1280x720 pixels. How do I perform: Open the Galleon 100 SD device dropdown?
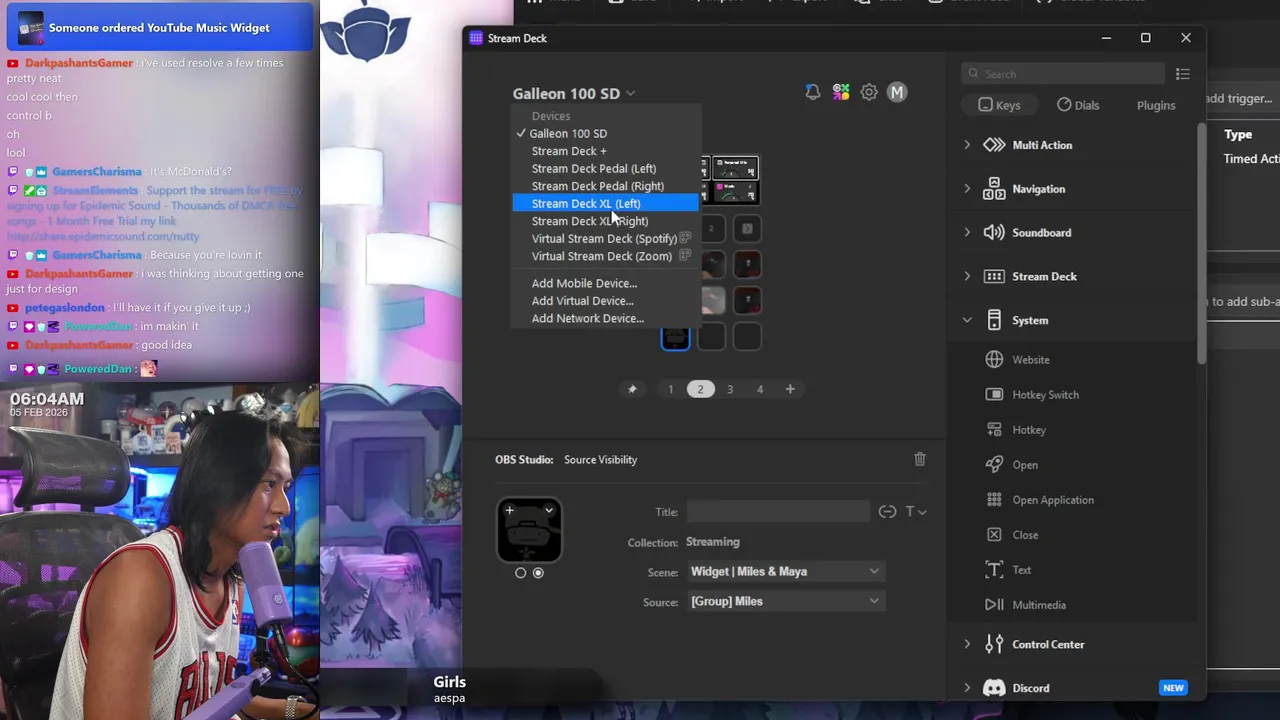(573, 93)
